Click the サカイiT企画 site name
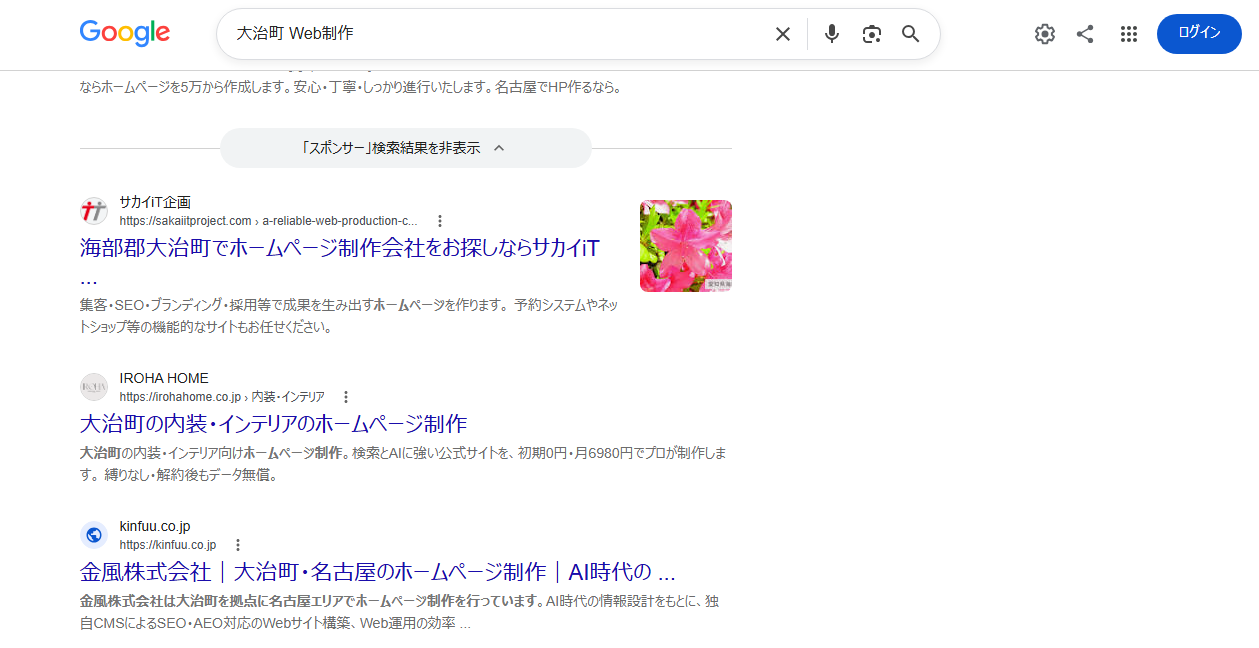Screen dimensions: 1259x648 click(x=155, y=202)
